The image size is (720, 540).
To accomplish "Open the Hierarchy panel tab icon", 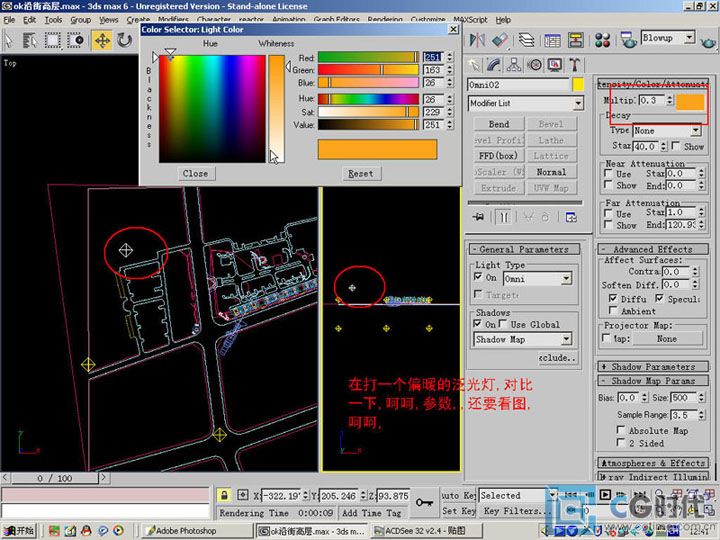I will [515, 65].
